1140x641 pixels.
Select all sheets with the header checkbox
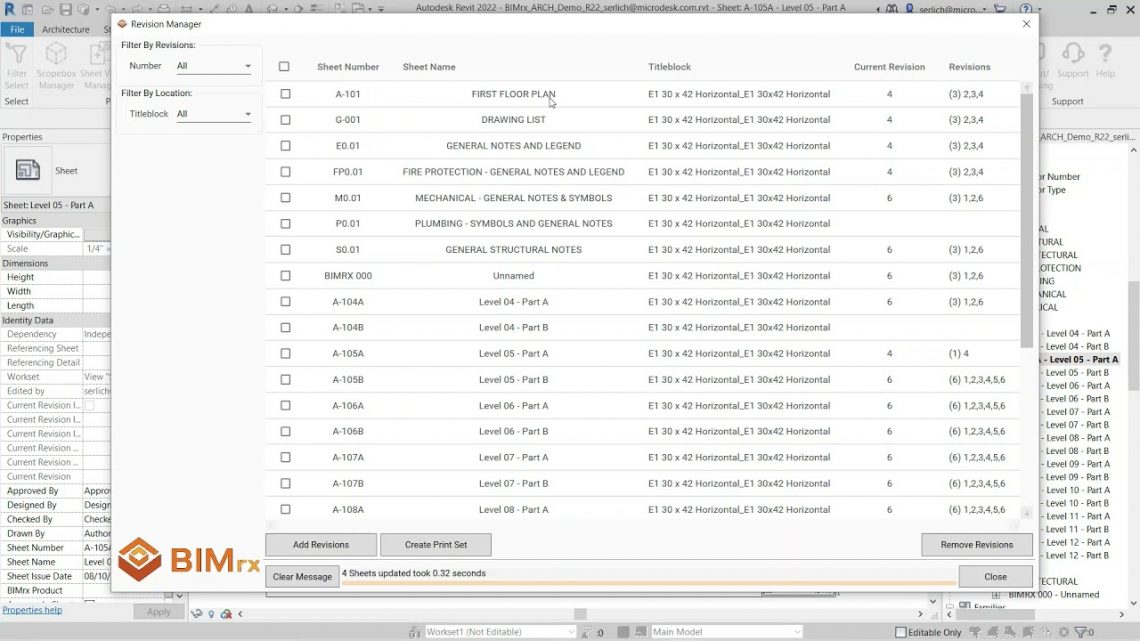[285, 66]
